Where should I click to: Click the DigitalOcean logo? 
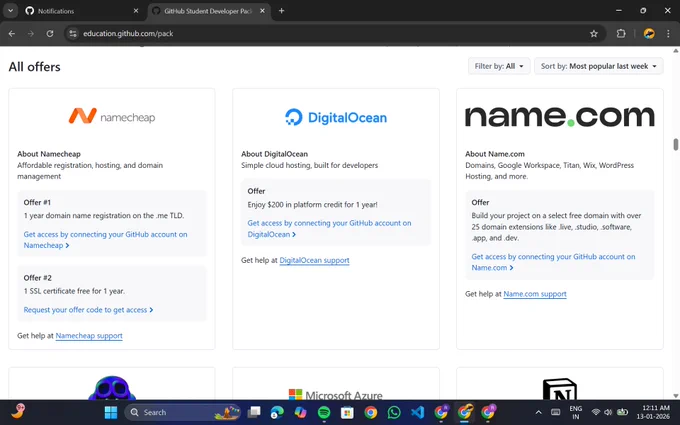(x=336, y=117)
